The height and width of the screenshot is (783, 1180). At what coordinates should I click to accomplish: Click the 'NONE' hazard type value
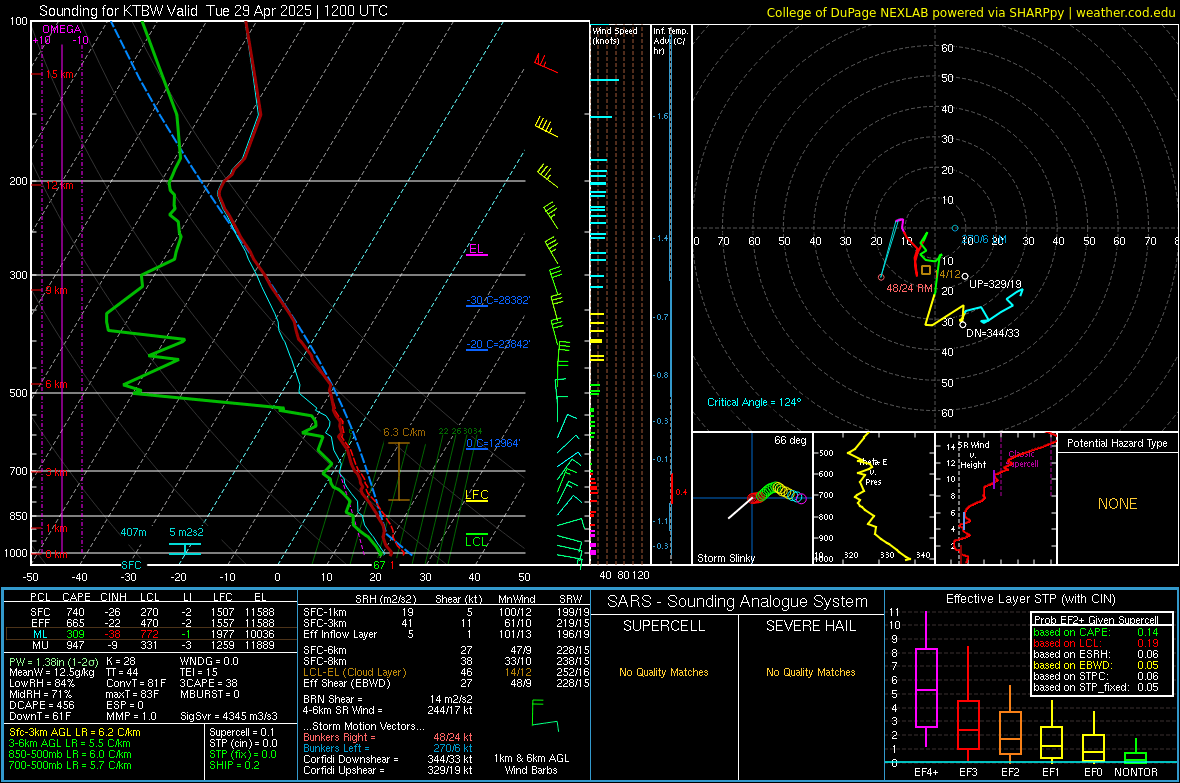1117,504
